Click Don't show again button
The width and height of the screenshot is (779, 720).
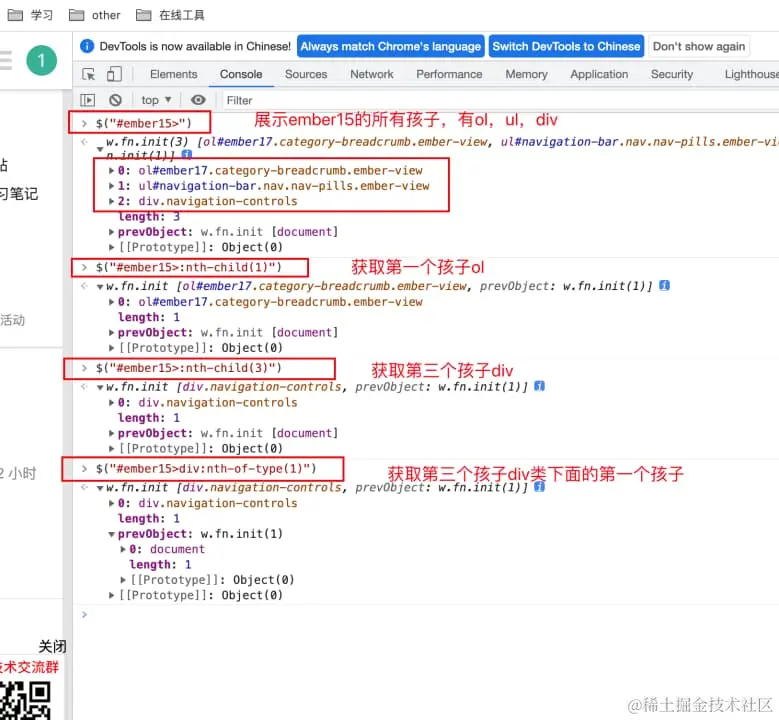(x=699, y=46)
